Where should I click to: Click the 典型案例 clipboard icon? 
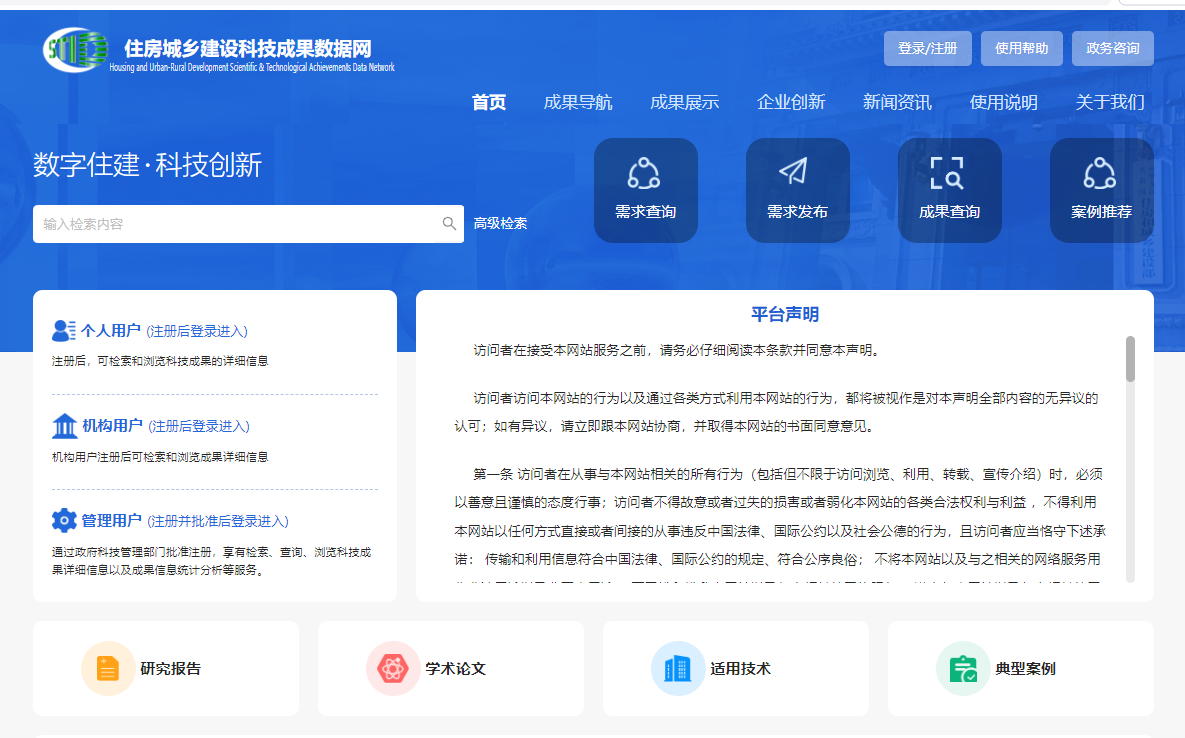[x=963, y=666]
